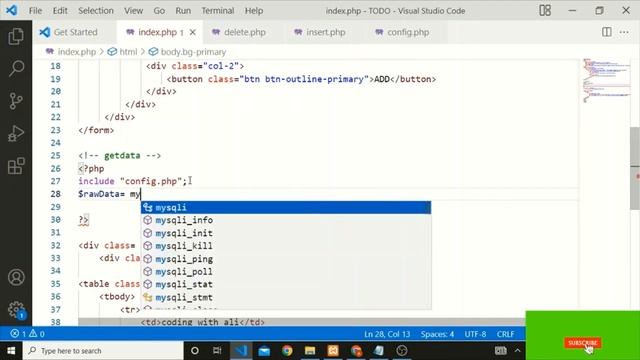Open the Extensions view
640x360 pixels.
[x=16, y=166]
